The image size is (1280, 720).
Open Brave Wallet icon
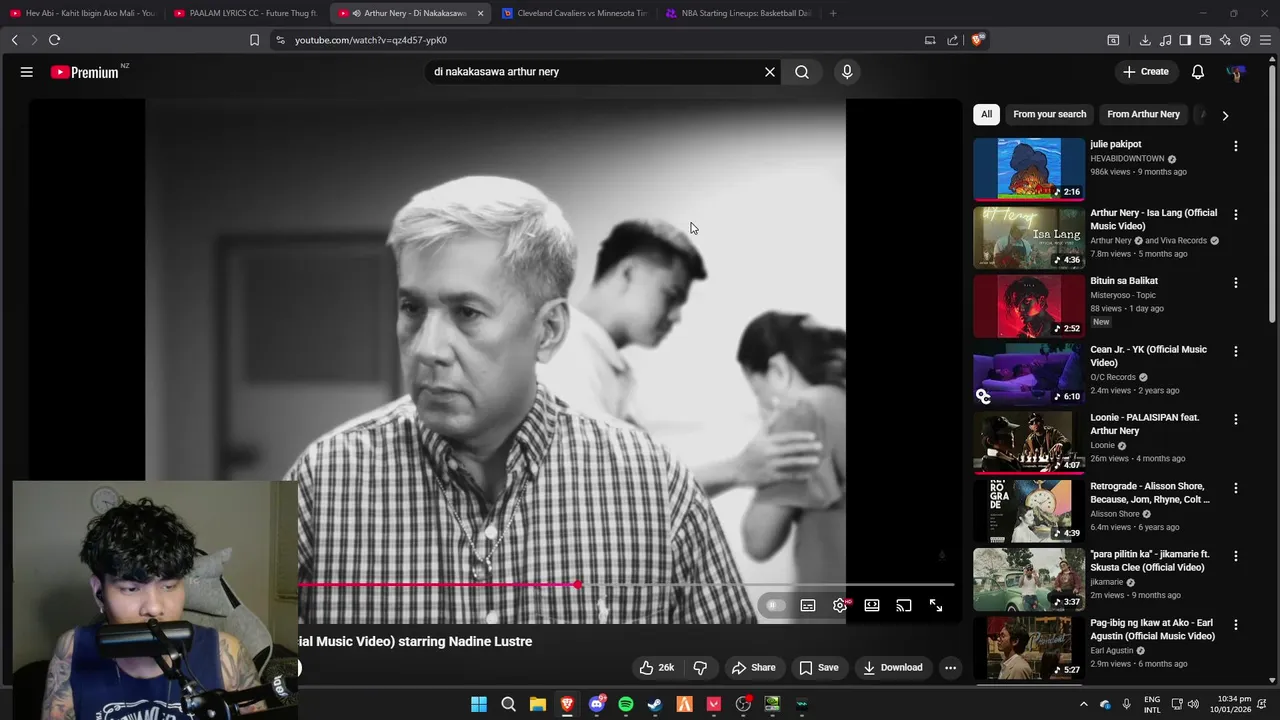click(x=1205, y=40)
